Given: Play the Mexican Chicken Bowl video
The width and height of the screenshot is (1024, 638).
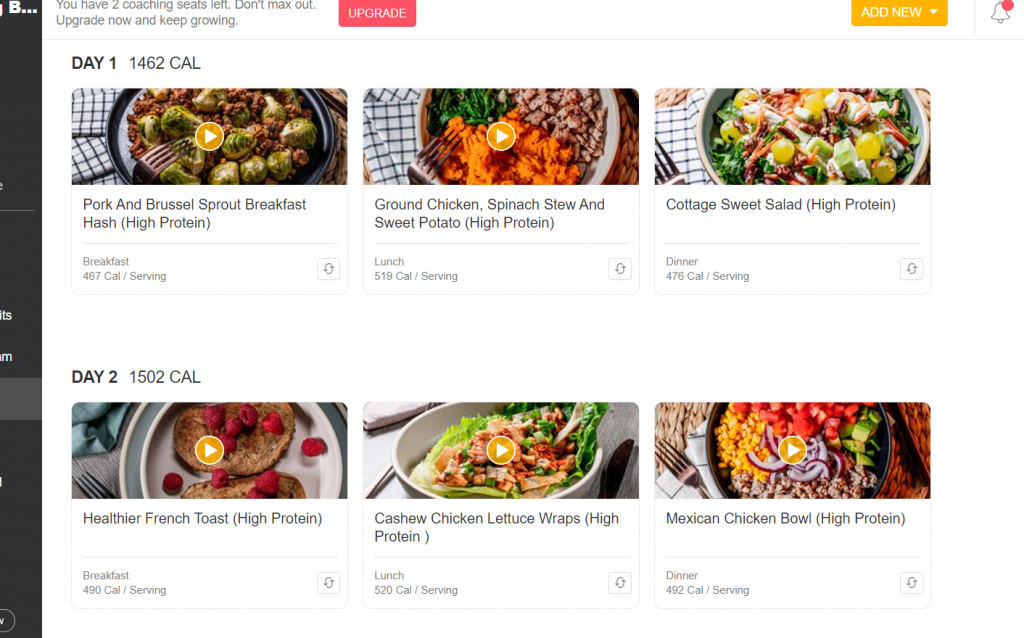Looking at the screenshot, I should click(793, 450).
